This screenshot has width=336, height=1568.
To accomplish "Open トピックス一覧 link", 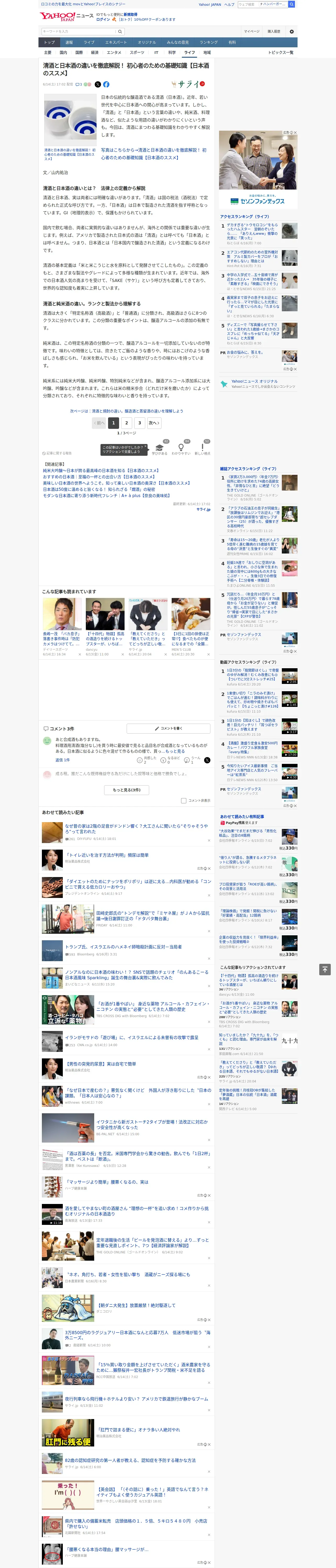I will 281,52.
